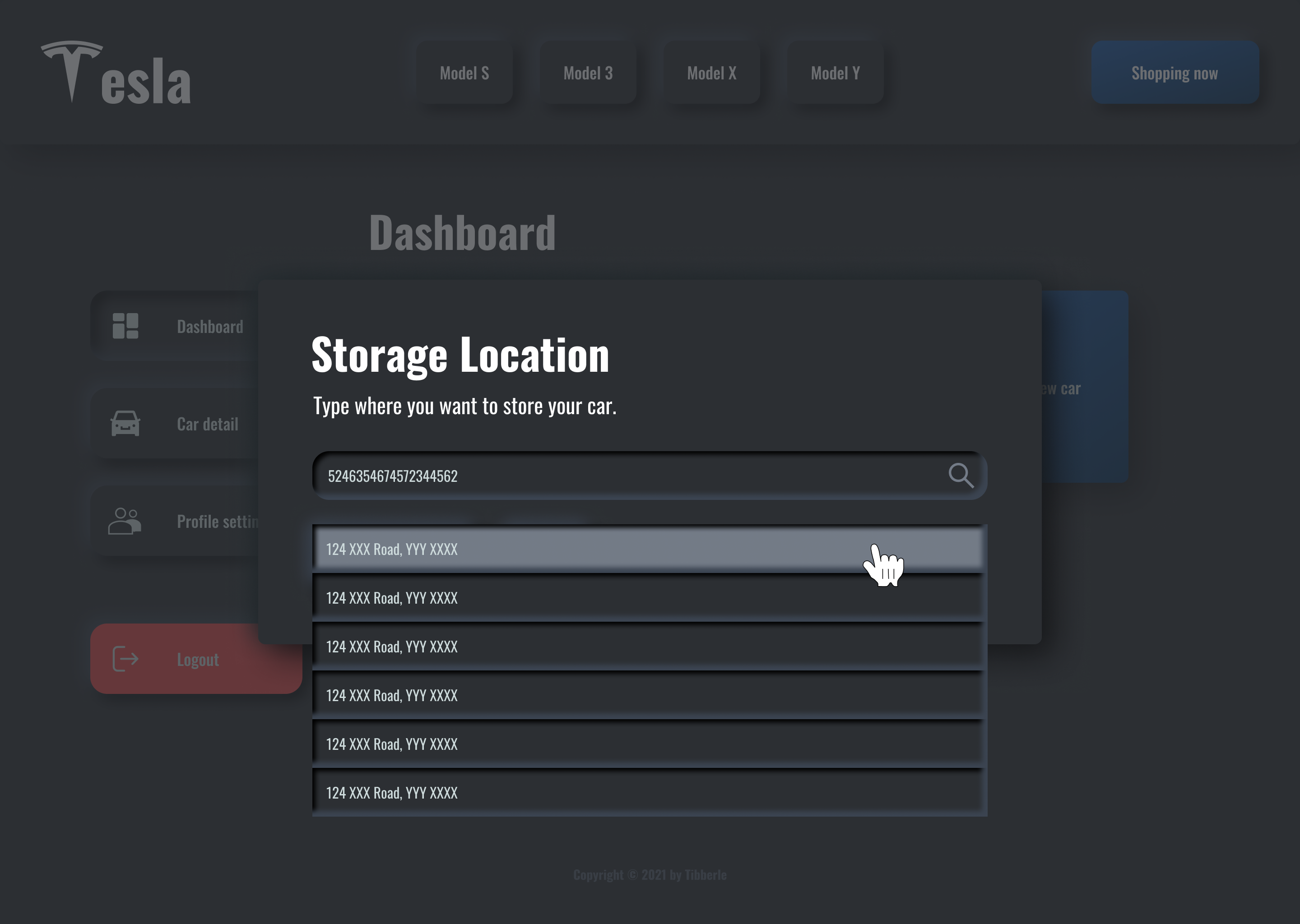Open the Model X navigation item
The width and height of the screenshot is (1300, 924).
711,73
